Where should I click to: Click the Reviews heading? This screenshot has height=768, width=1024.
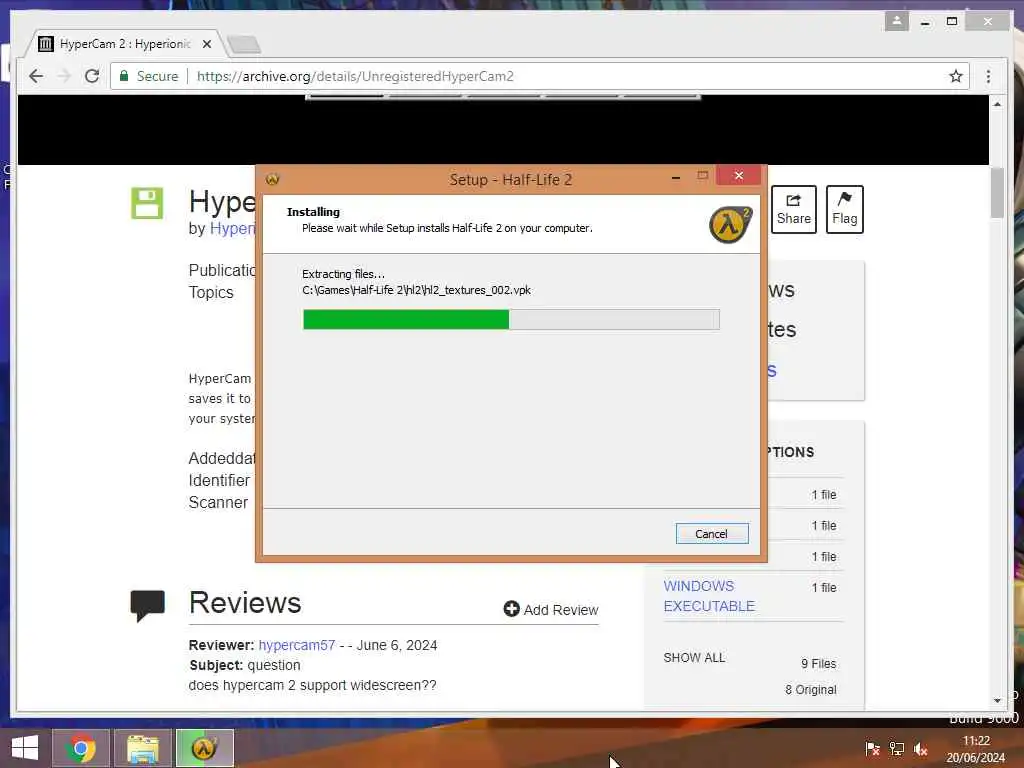pyautogui.click(x=245, y=602)
